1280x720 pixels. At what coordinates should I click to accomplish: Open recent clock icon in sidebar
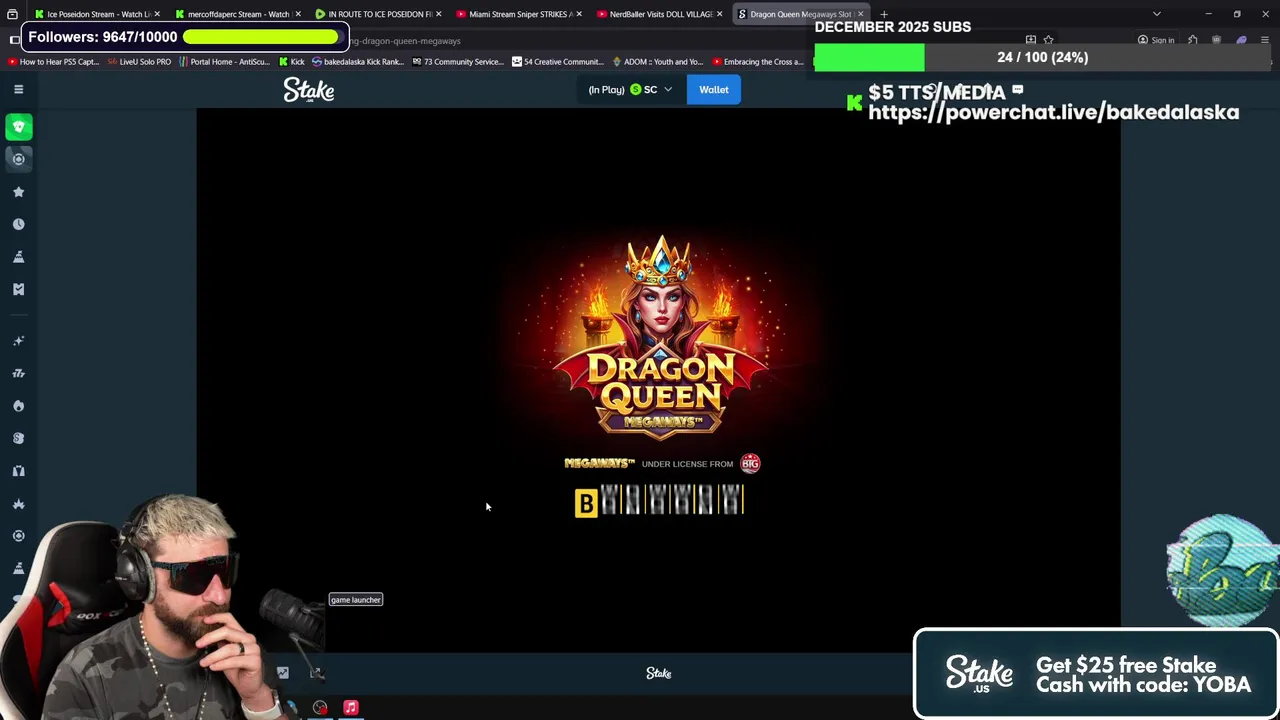pos(18,224)
